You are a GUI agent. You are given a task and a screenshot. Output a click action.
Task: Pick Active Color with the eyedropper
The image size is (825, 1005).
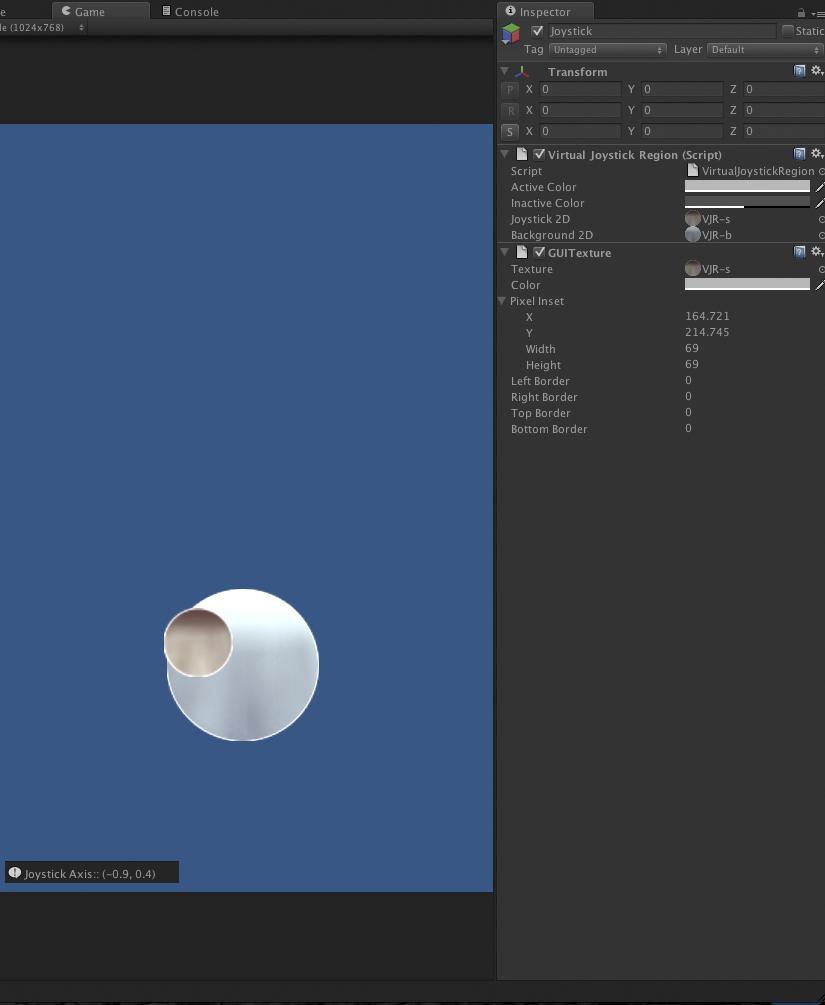pyautogui.click(x=819, y=187)
